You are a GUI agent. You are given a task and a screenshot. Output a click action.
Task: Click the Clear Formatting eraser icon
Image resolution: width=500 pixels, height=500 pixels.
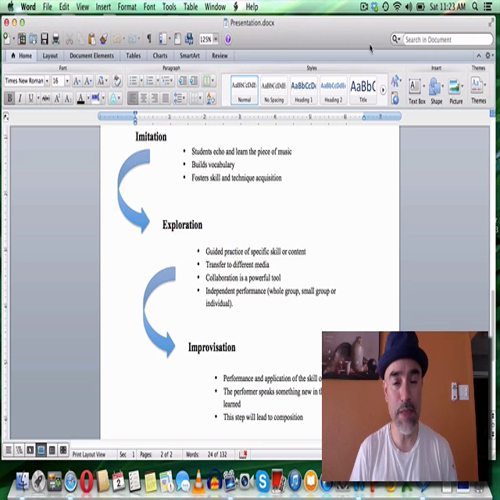pyautogui.click(x=117, y=81)
